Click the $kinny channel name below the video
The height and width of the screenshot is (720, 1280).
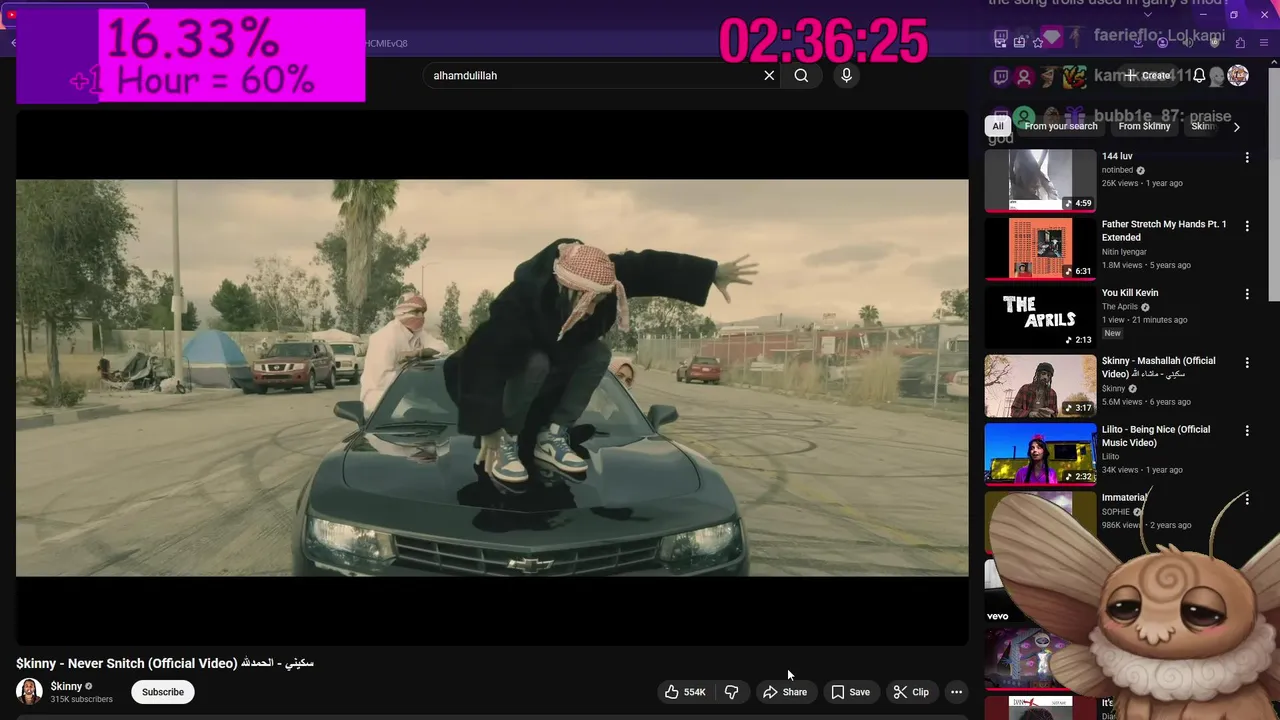66,686
